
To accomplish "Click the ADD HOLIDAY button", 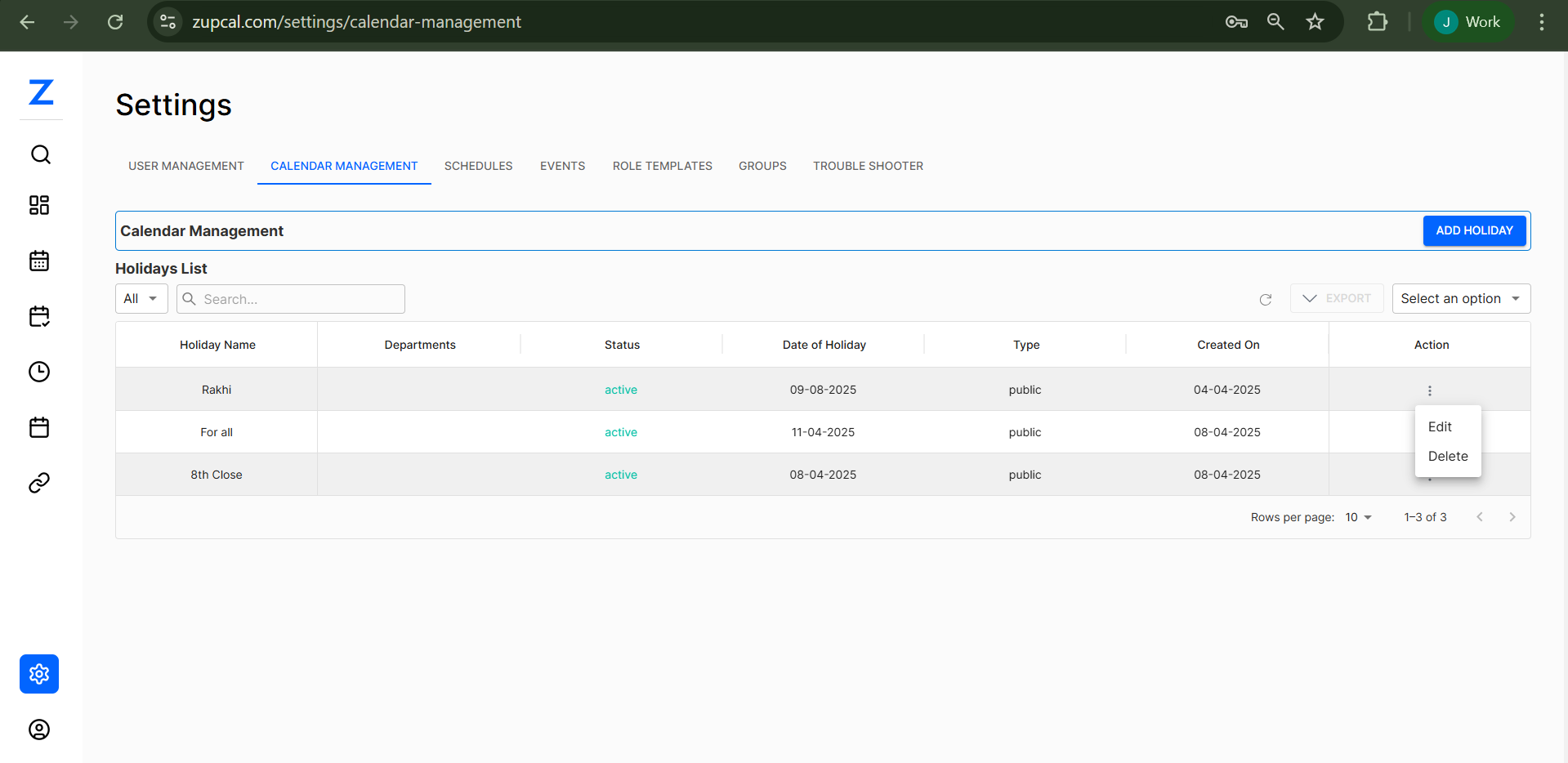I will pyautogui.click(x=1474, y=230).
